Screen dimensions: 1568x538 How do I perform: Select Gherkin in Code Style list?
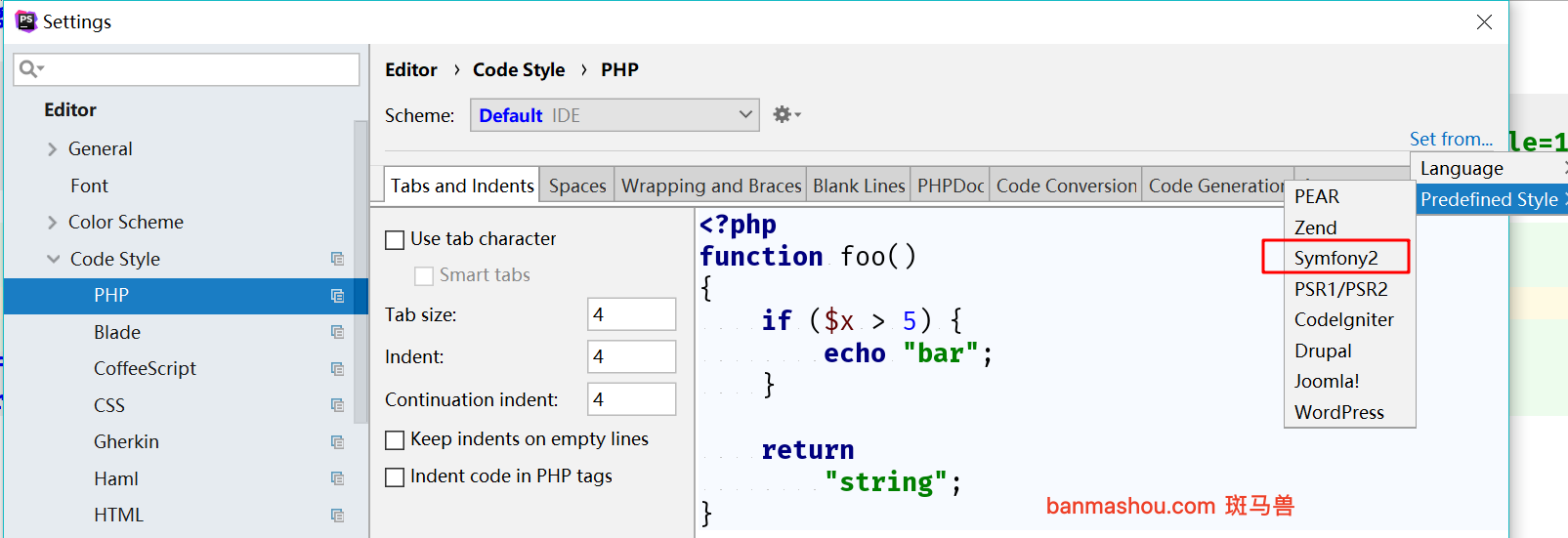pyautogui.click(x=126, y=442)
